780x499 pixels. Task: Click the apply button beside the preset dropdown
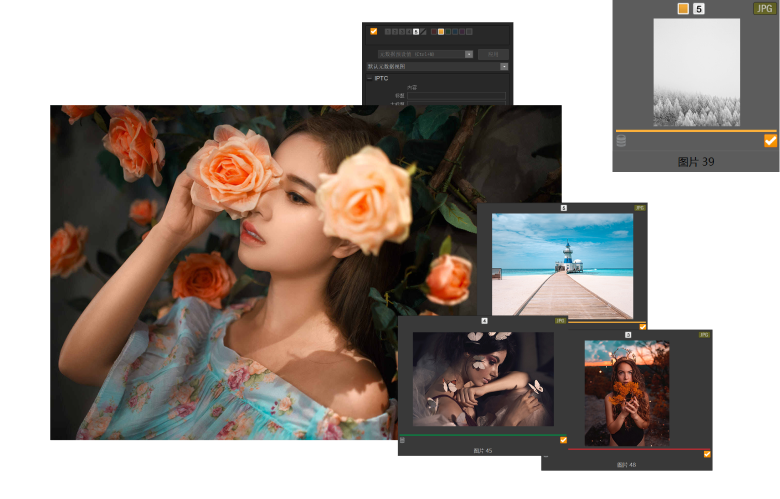click(x=492, y=54)
